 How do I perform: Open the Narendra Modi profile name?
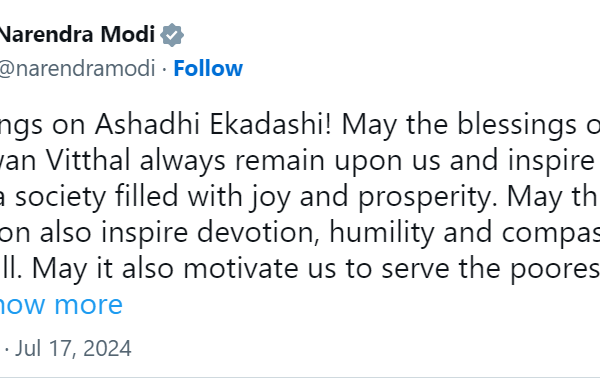tap(77, 34)
